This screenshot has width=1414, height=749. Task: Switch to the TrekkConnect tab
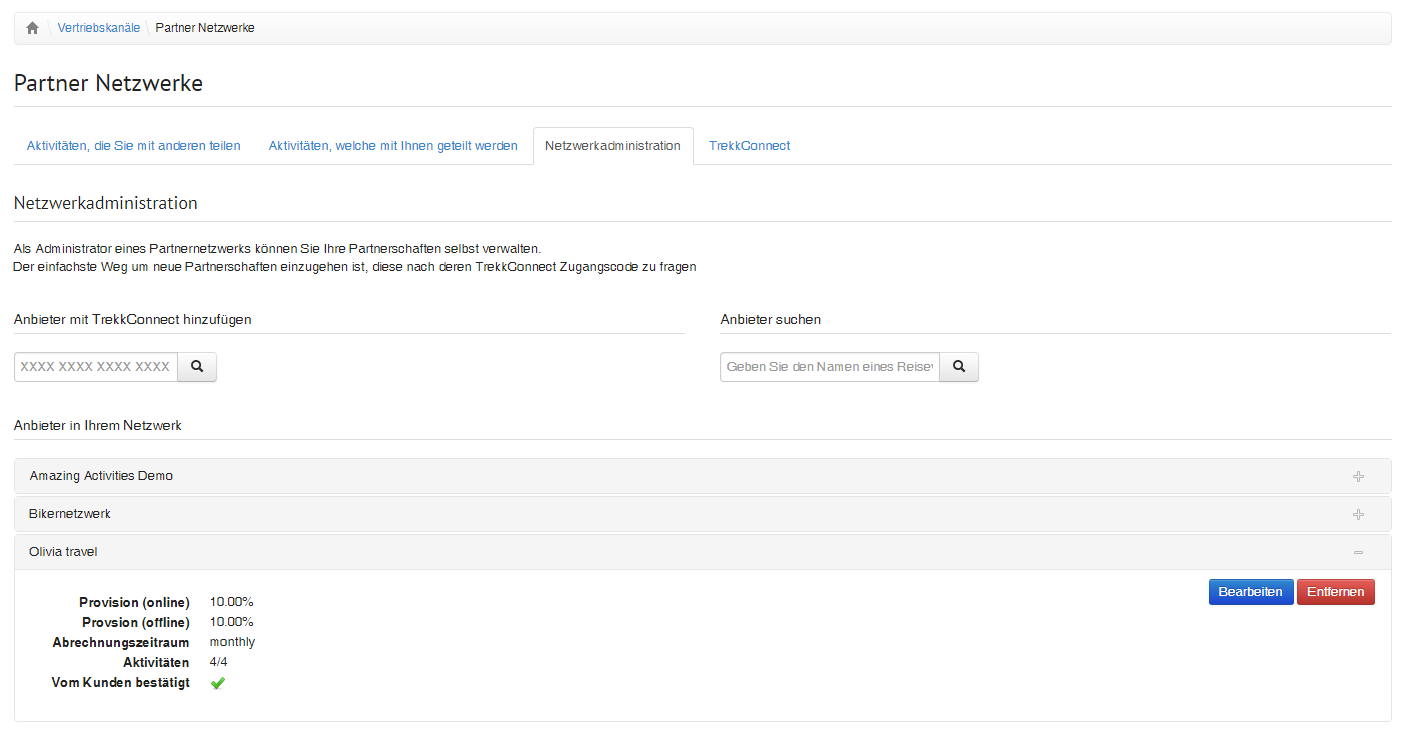[749, 146]
